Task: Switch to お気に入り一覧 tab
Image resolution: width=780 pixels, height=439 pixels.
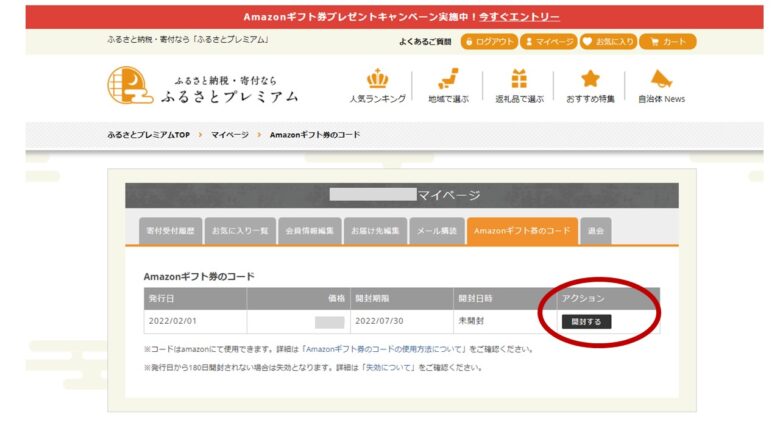Action: [x=240, y=231]
